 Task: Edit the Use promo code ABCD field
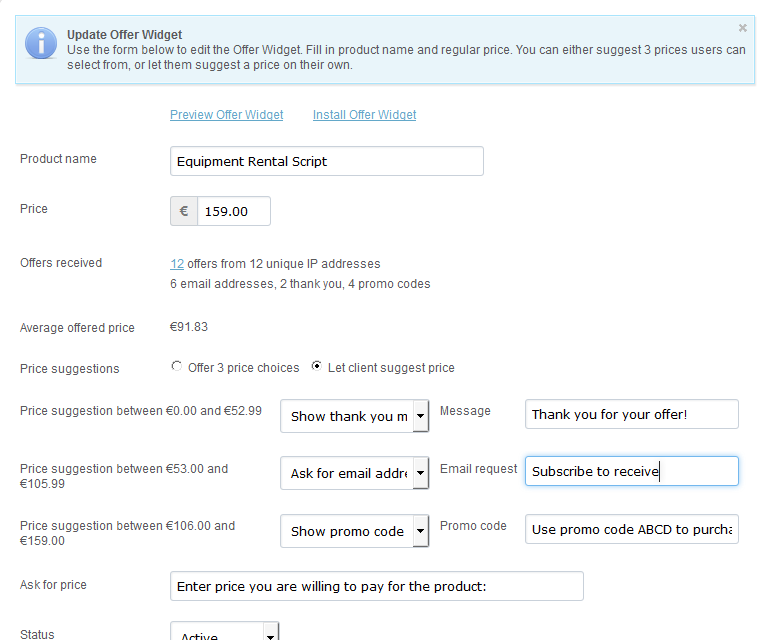[632, 529]
